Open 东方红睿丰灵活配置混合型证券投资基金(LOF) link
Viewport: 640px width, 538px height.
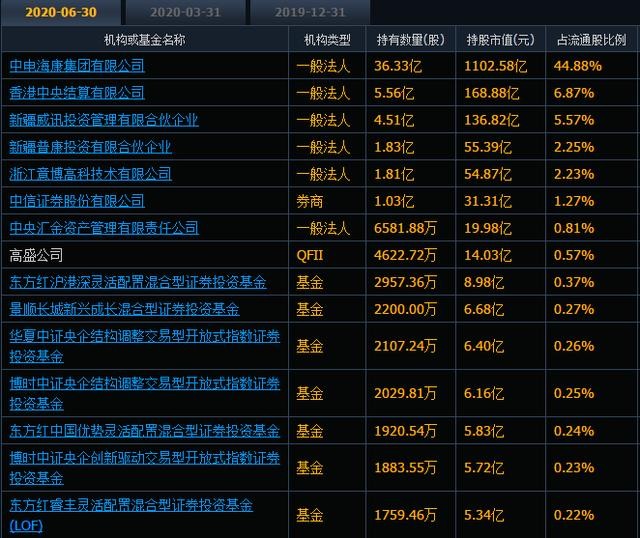pyautogui.click(x=131, y=515)
